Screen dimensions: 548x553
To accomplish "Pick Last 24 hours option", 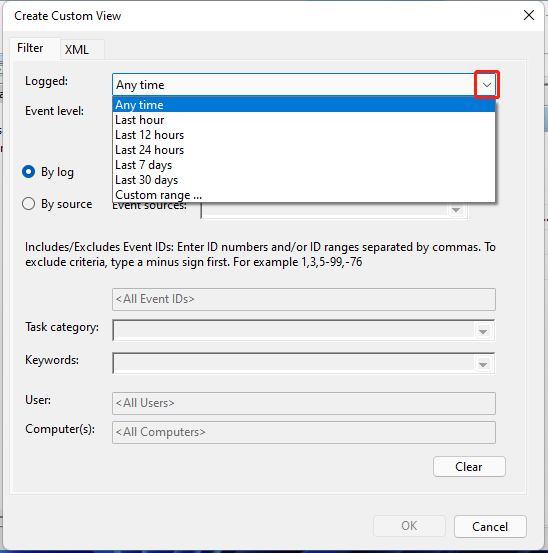I will tap(304, 150).
